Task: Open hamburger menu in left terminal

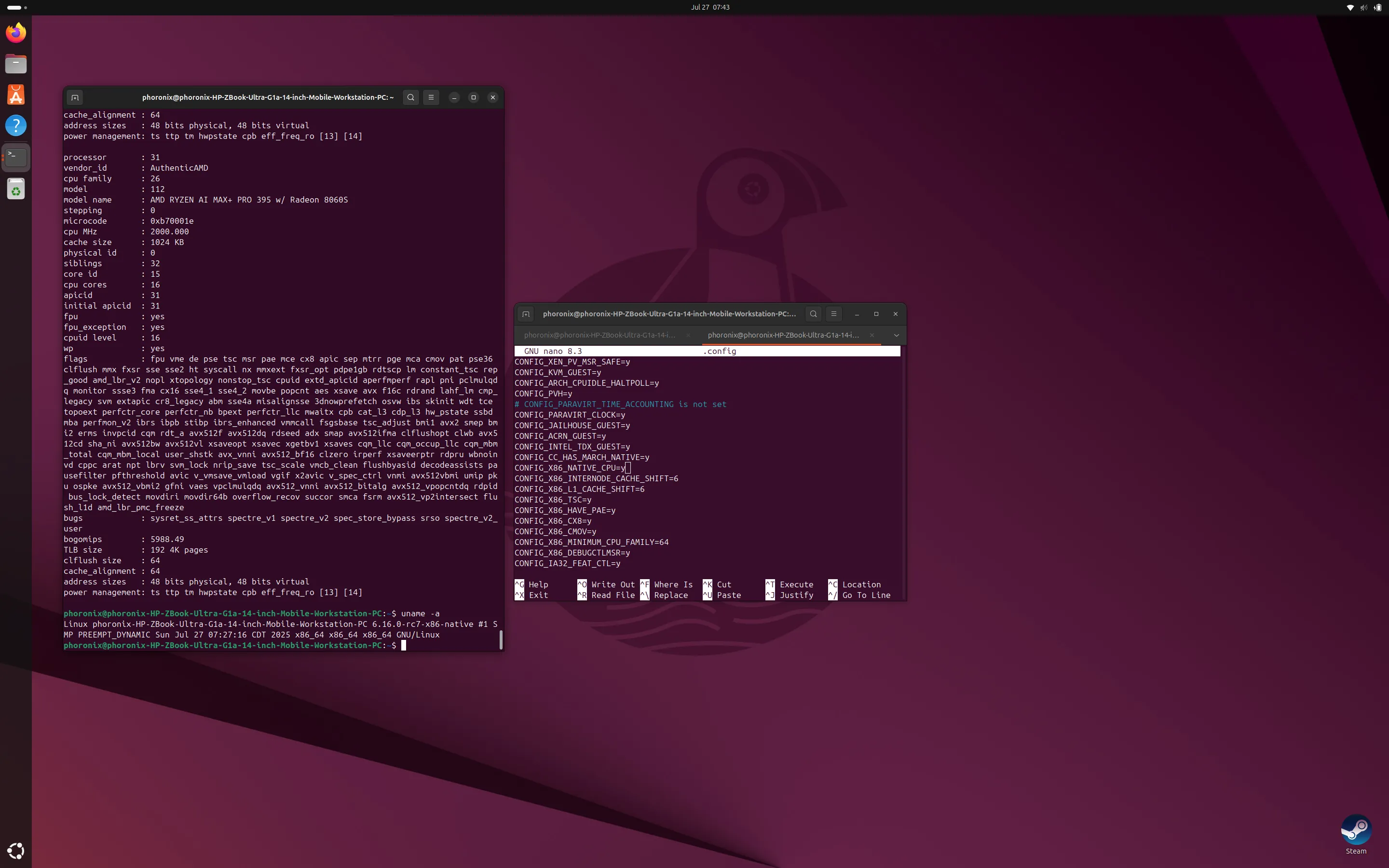Action: (x=431, y=97)
